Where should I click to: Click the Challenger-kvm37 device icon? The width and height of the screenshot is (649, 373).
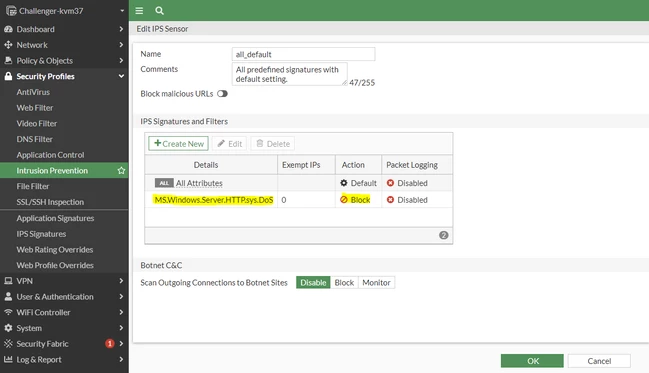[11, 11]
